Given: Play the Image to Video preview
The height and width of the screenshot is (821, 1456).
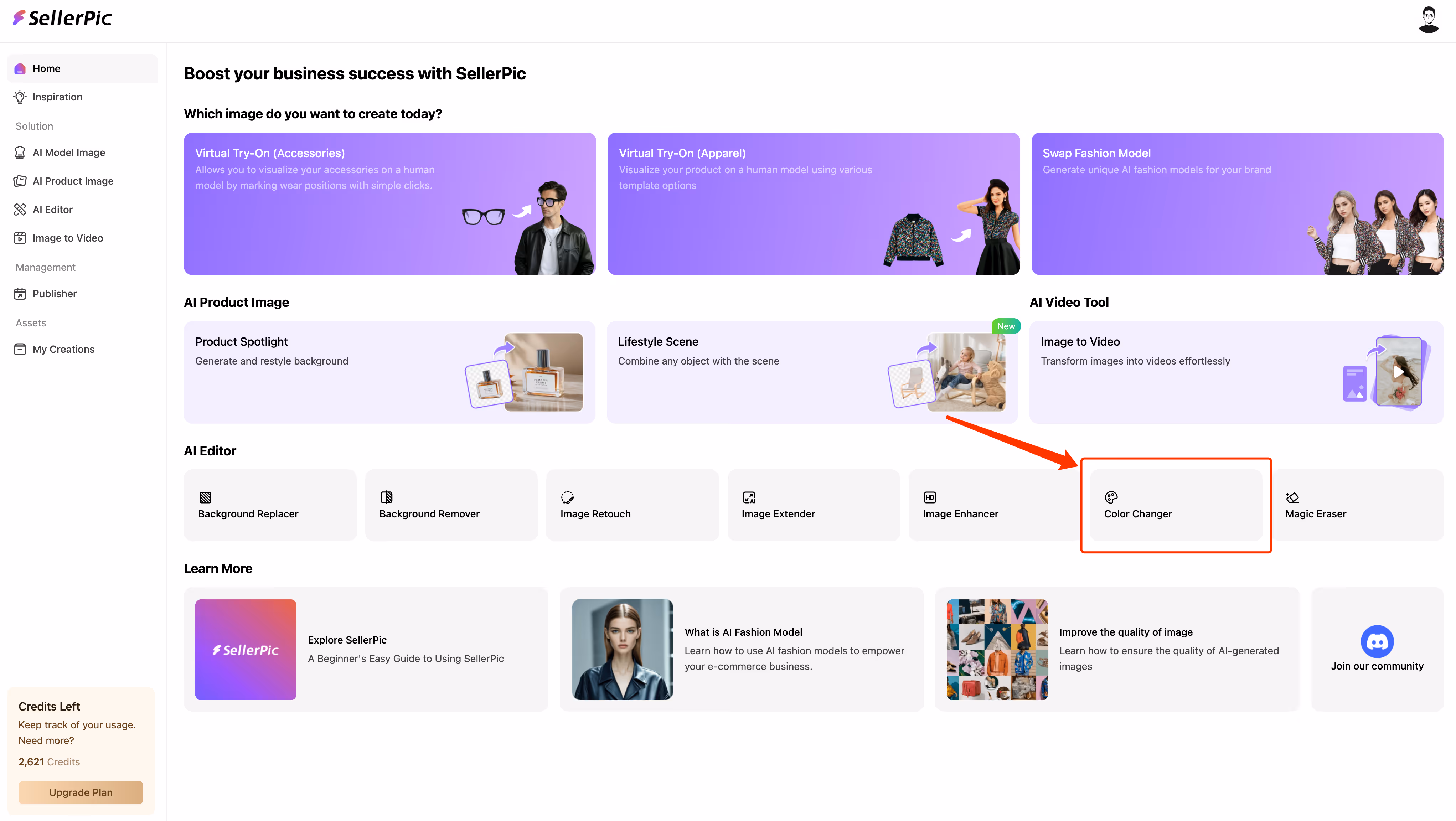Looking at the screenshot, I should point(1398,372).
